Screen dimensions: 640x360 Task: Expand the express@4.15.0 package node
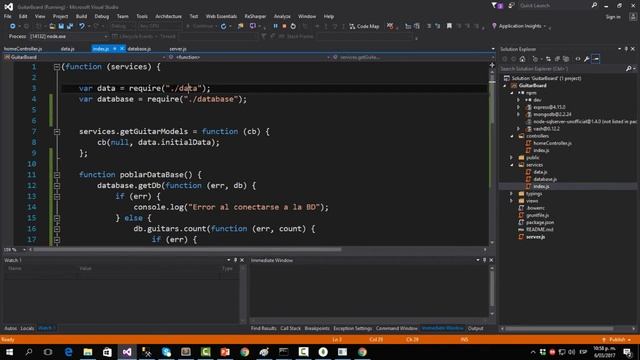519,107
